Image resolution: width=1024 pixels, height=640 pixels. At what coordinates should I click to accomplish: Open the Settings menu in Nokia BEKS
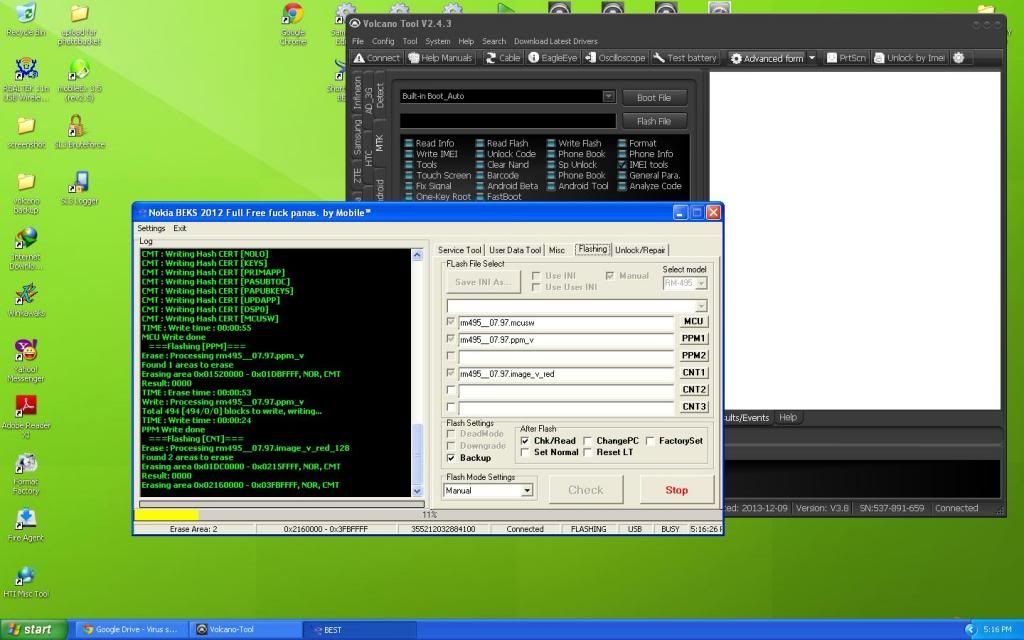pyautogui.click(x=151, y=229)
